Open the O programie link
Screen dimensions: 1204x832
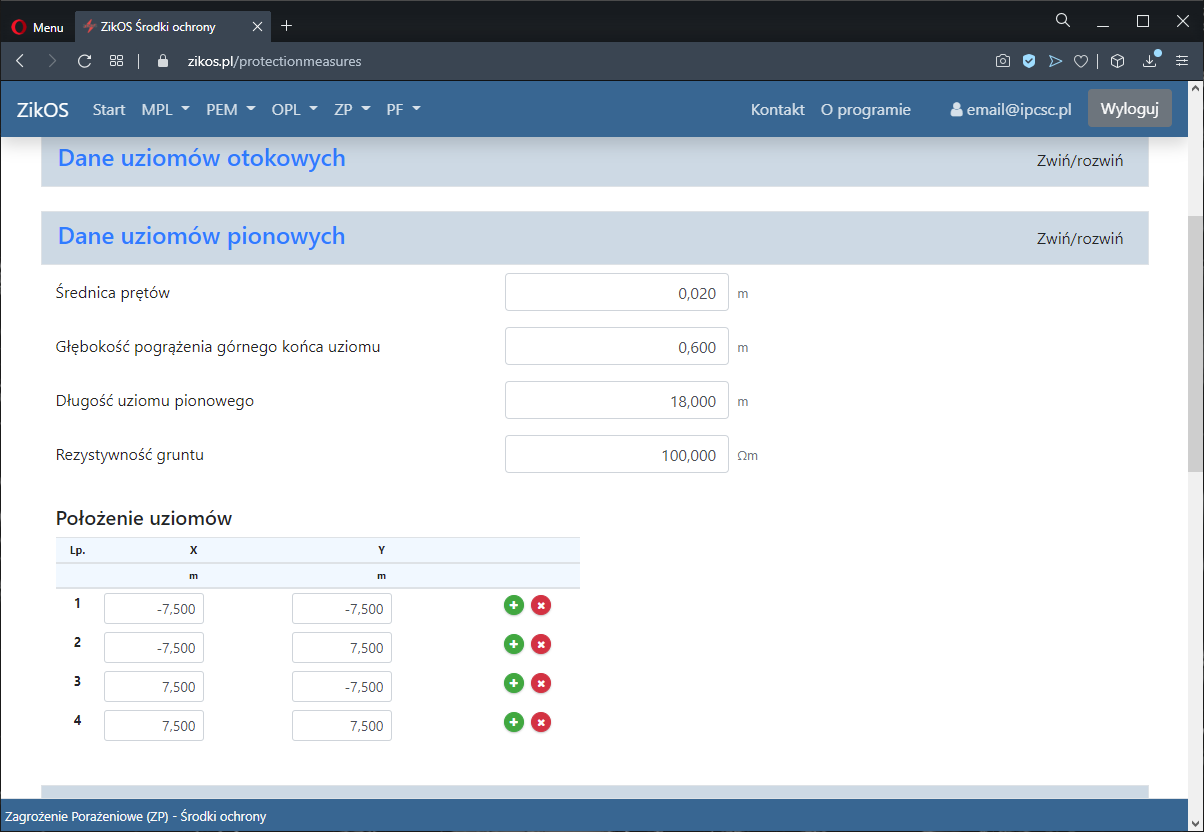865,110
